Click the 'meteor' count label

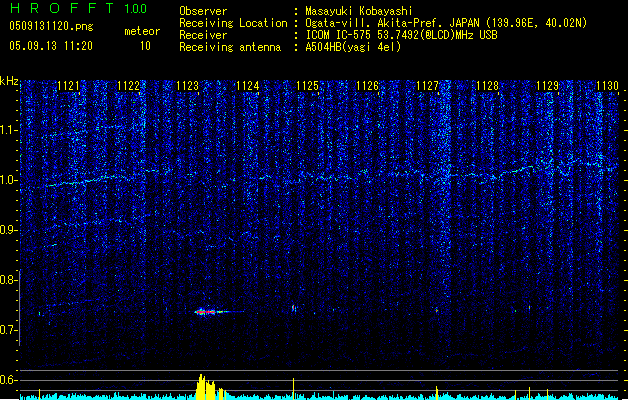(x=142, y=31)
